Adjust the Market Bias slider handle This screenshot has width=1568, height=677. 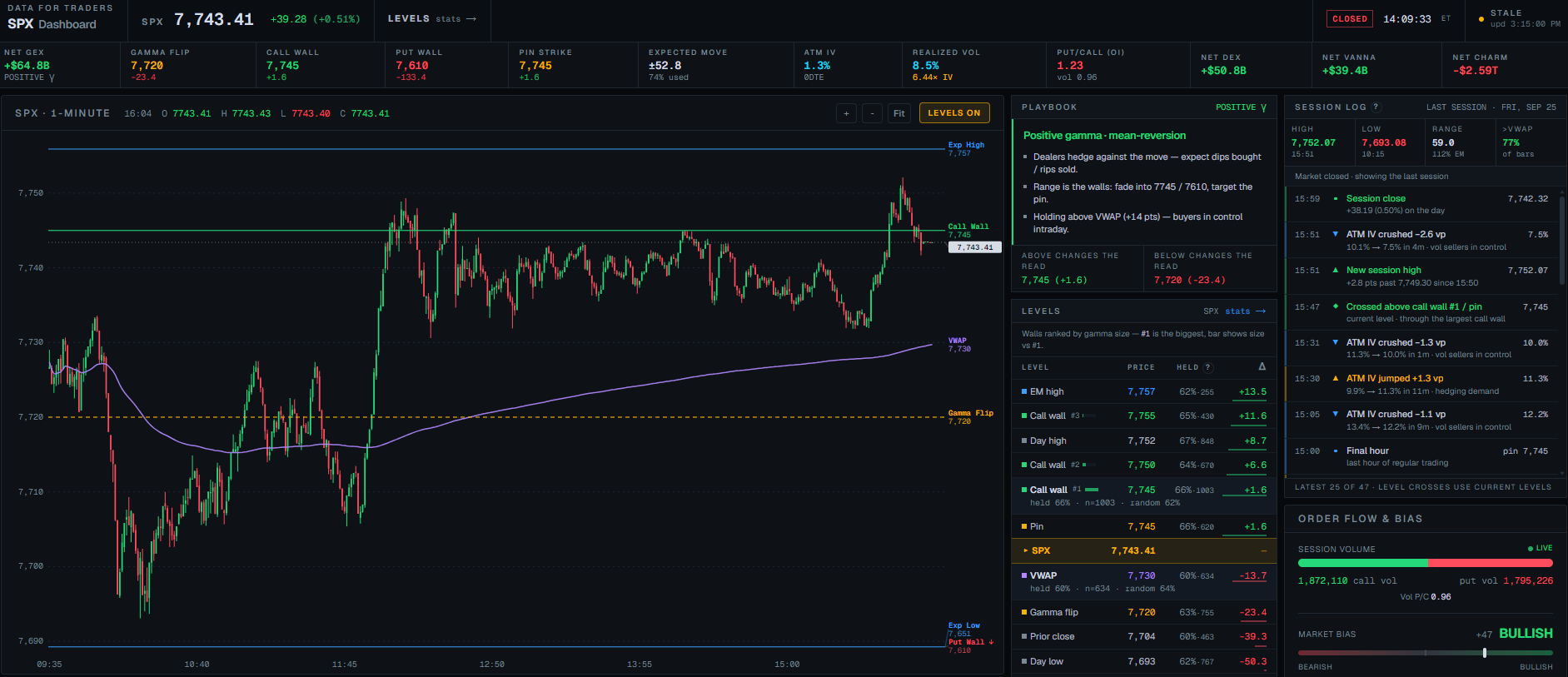tap(1485, 653)
